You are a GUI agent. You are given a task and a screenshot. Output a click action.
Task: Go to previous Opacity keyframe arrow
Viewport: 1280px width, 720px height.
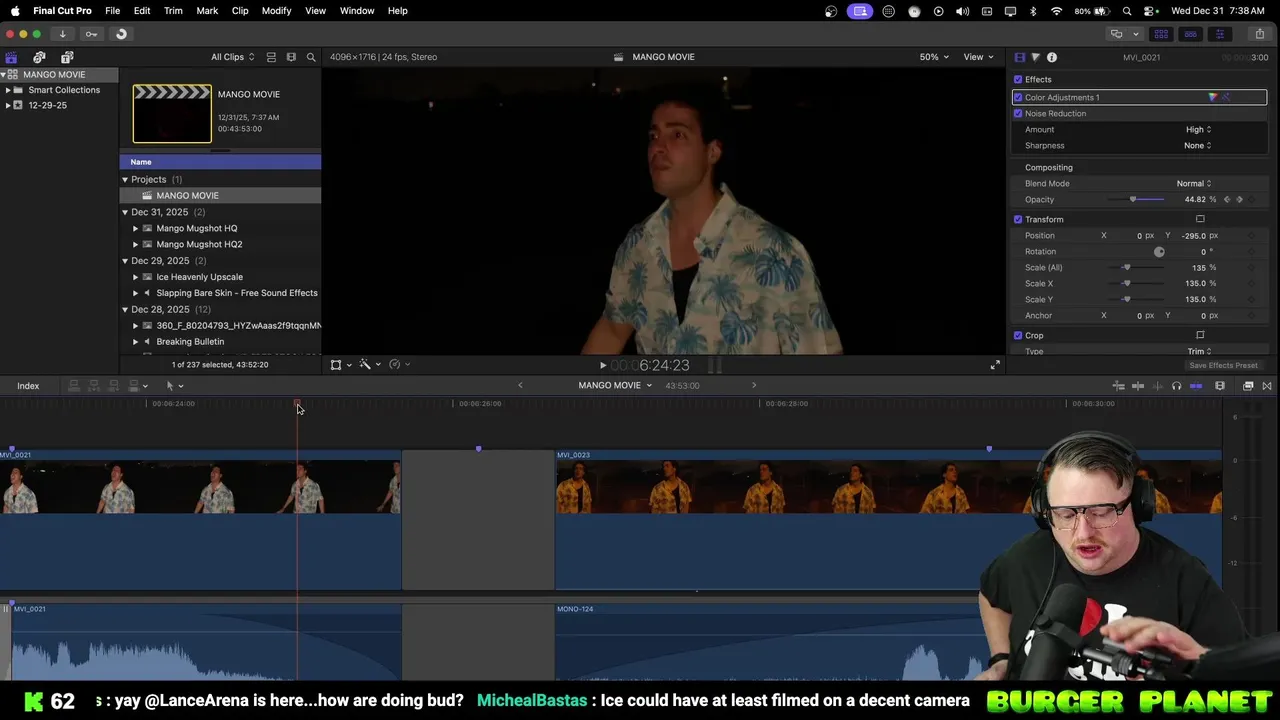click(x=1227, y=199)
